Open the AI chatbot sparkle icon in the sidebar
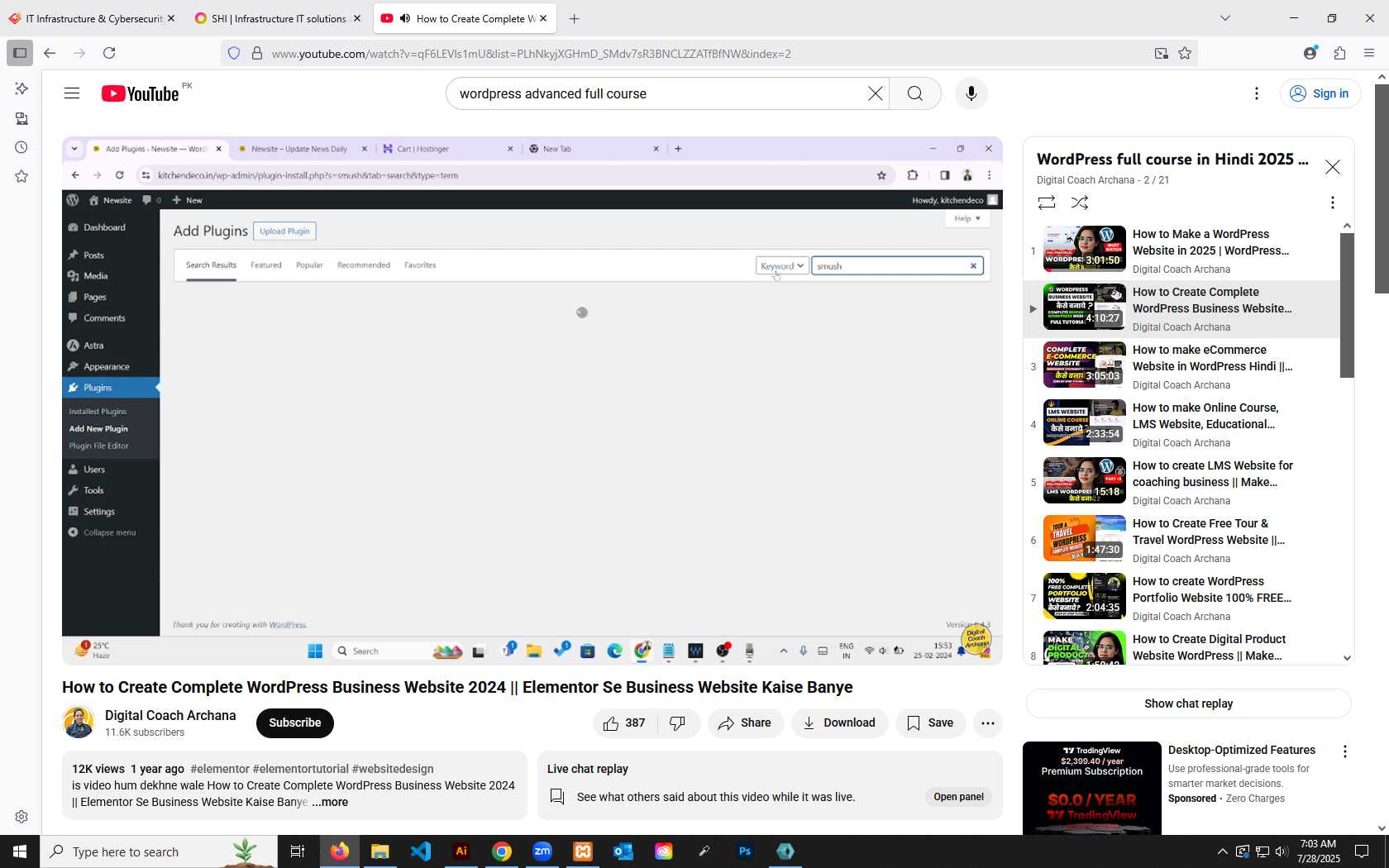1389x868 pixels. [x=21, y=88]
